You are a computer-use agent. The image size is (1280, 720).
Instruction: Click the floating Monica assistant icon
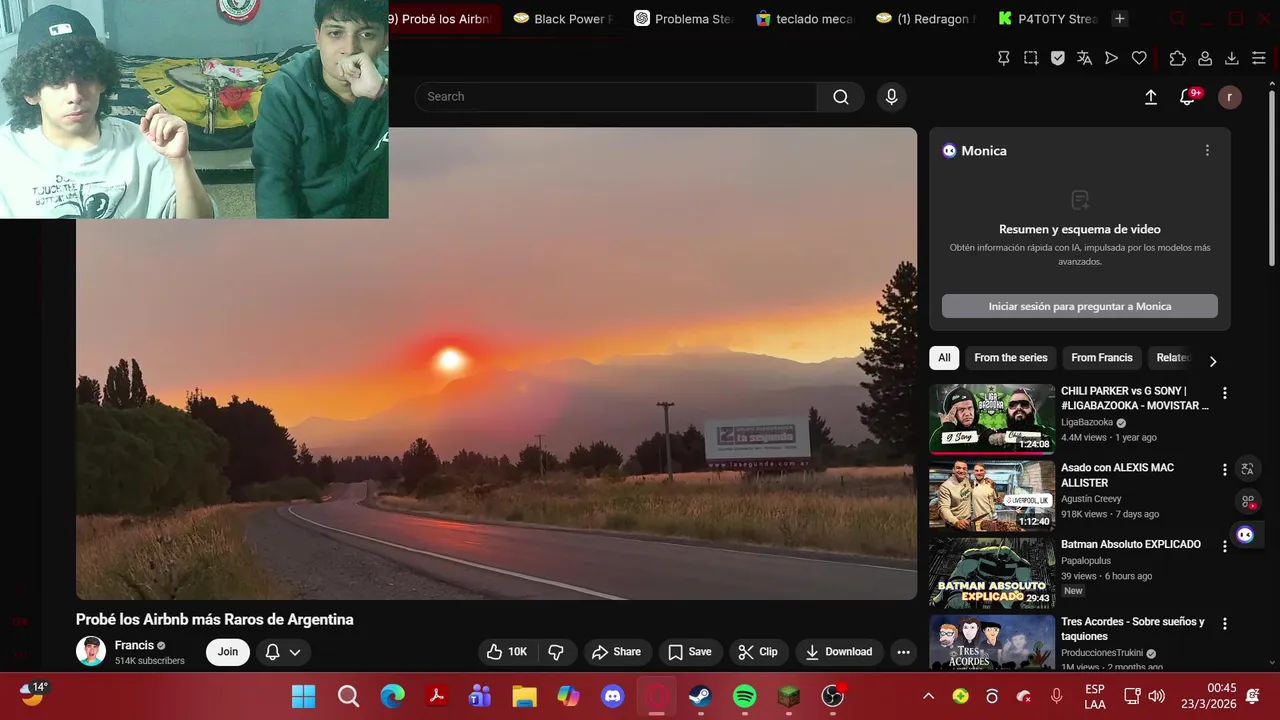[x=1245, y=534]
